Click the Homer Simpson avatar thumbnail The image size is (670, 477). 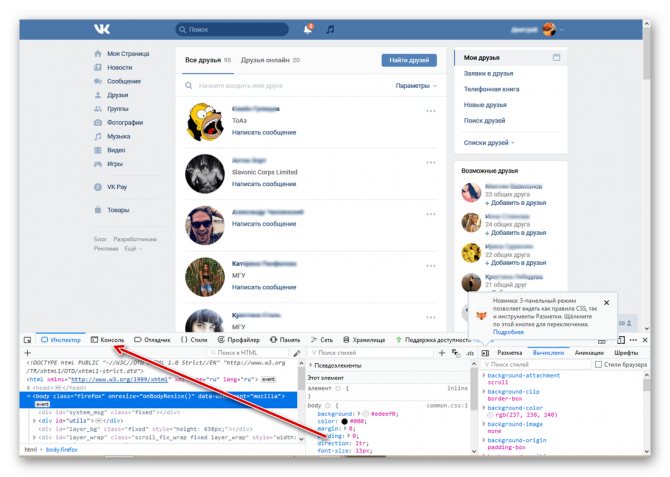point(205,122)
